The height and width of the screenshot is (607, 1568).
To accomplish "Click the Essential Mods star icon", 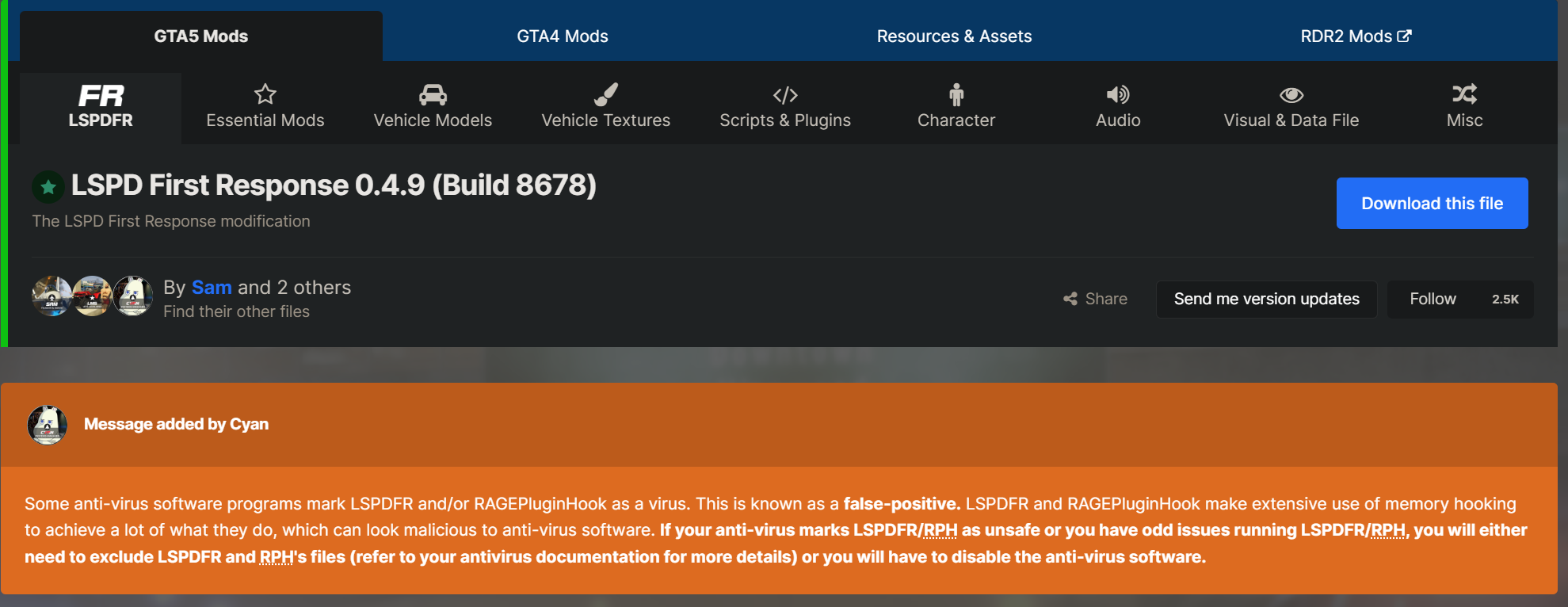I will pyautogui.click(x=265, y=94).
